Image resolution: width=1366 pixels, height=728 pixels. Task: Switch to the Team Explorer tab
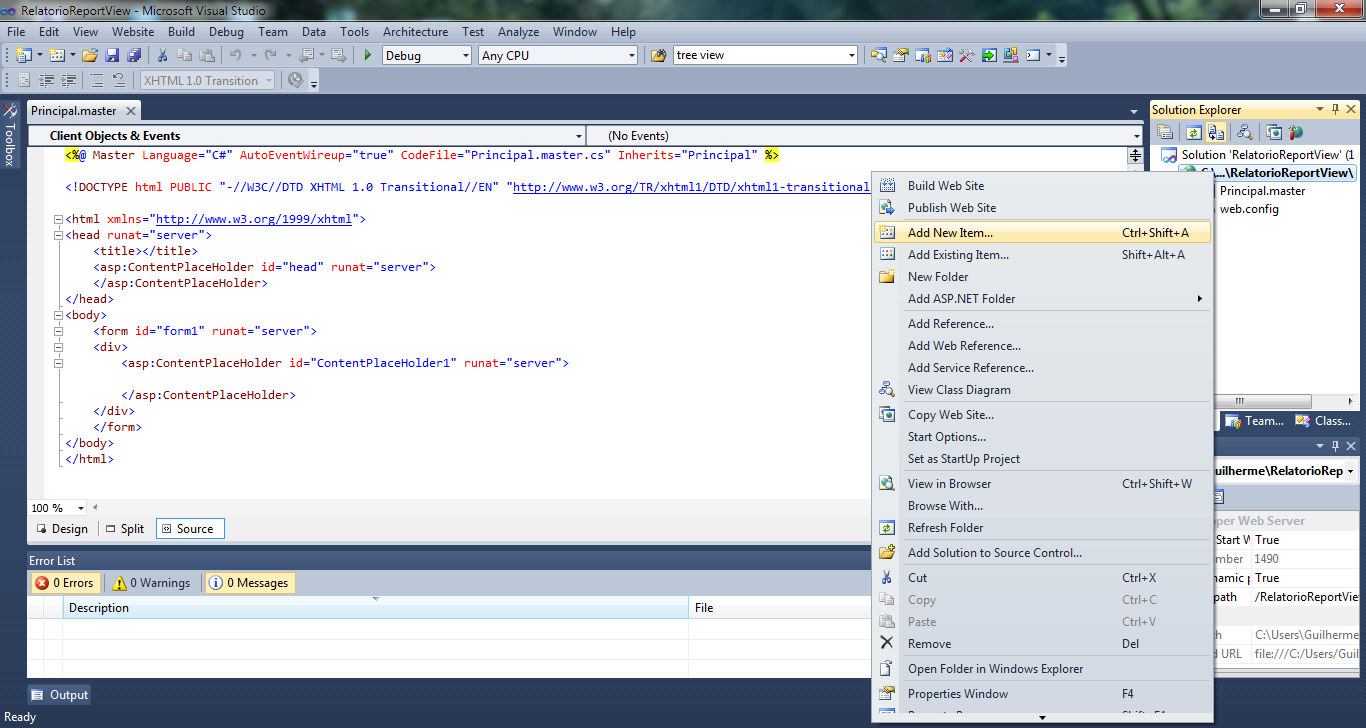[x=1255, y=421]
